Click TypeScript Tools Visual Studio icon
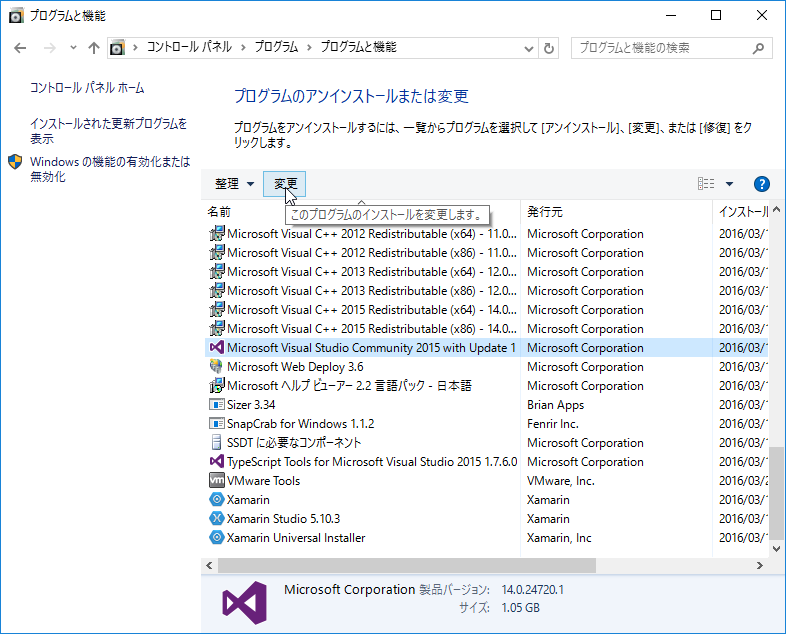The height and width of the screenshot is (634, 786). coord(217,461)
